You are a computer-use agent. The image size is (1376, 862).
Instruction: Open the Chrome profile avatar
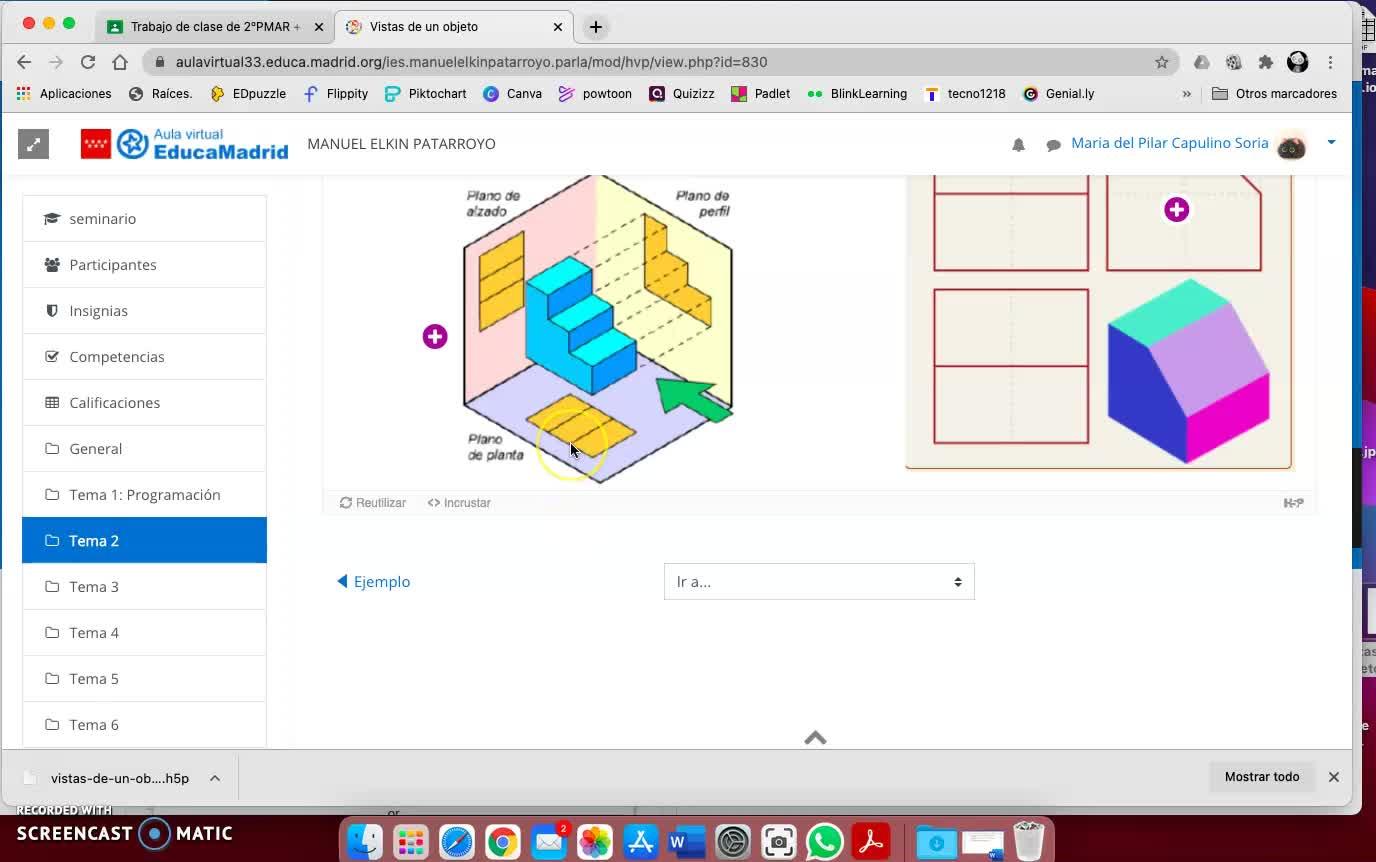tap(1298, 62)
